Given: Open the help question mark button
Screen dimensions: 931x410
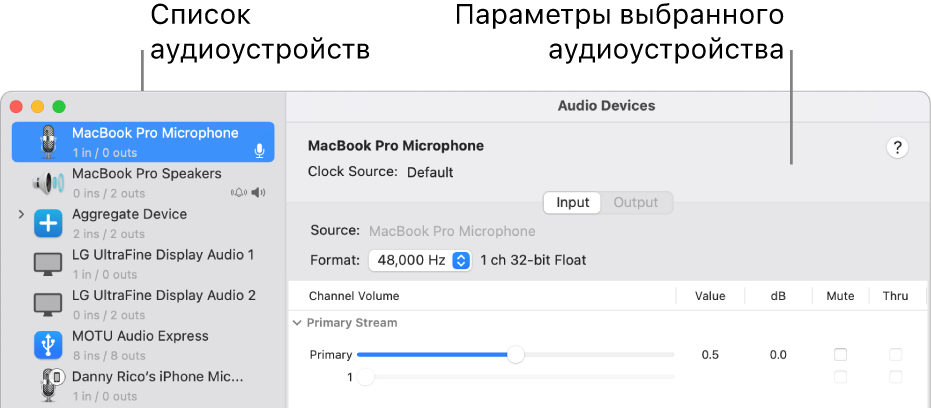Looking at the screenshot, I should tap(897, 148).
